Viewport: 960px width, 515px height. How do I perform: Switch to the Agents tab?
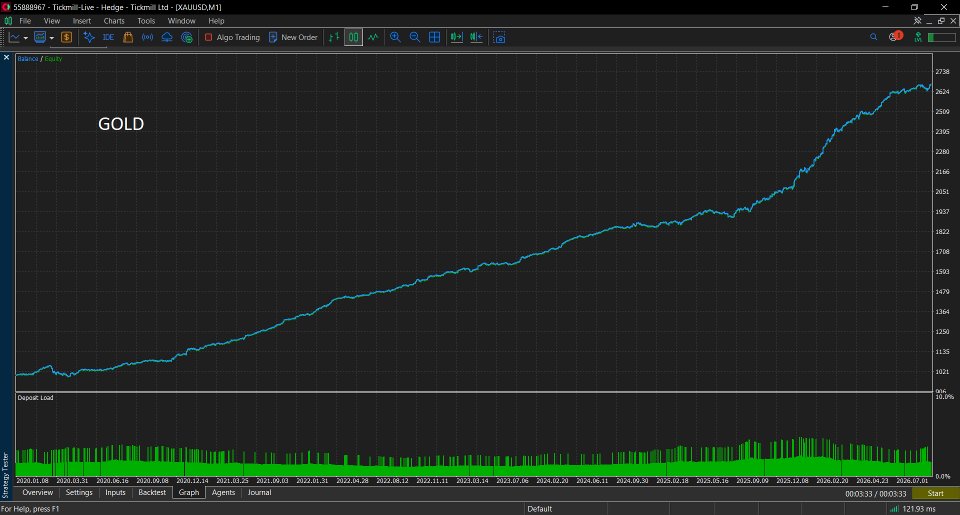click(223, 492)
